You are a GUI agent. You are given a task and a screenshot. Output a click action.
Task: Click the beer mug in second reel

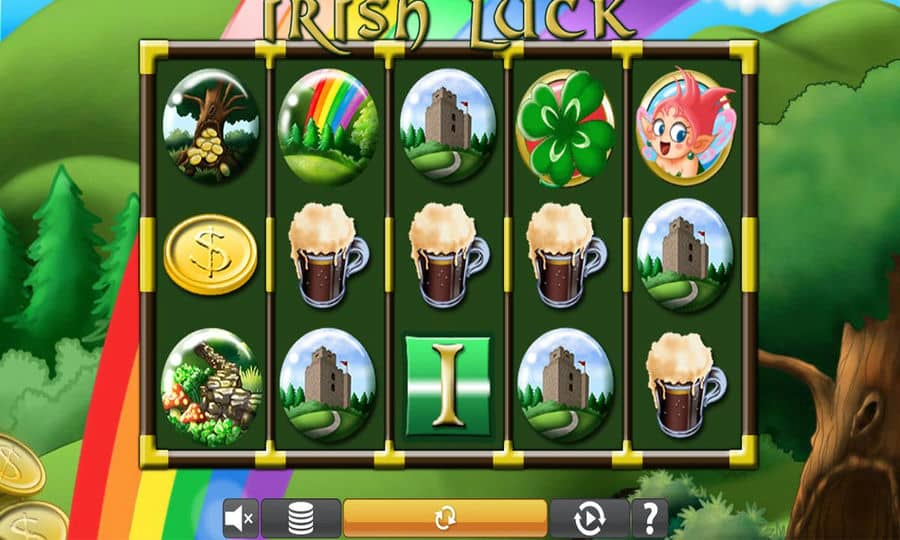pyautogui.click(x=327, y=255)
